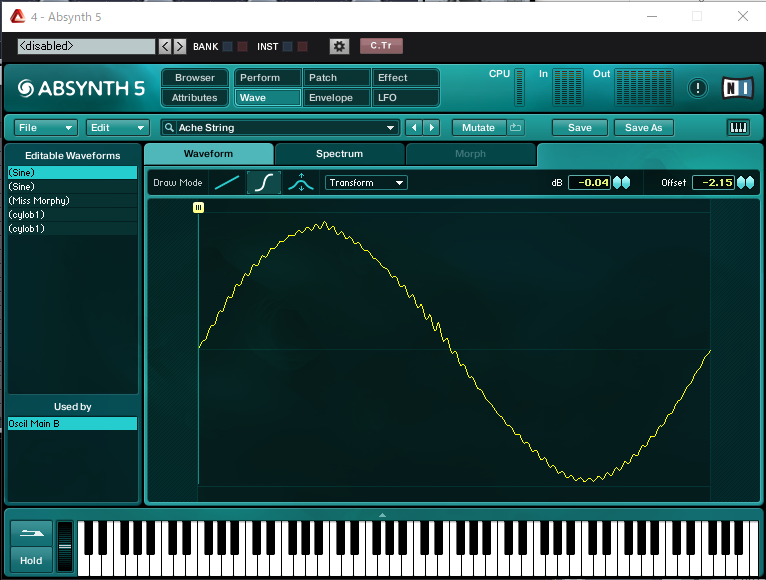Click the dB value field -0.04

pos(590,183)
